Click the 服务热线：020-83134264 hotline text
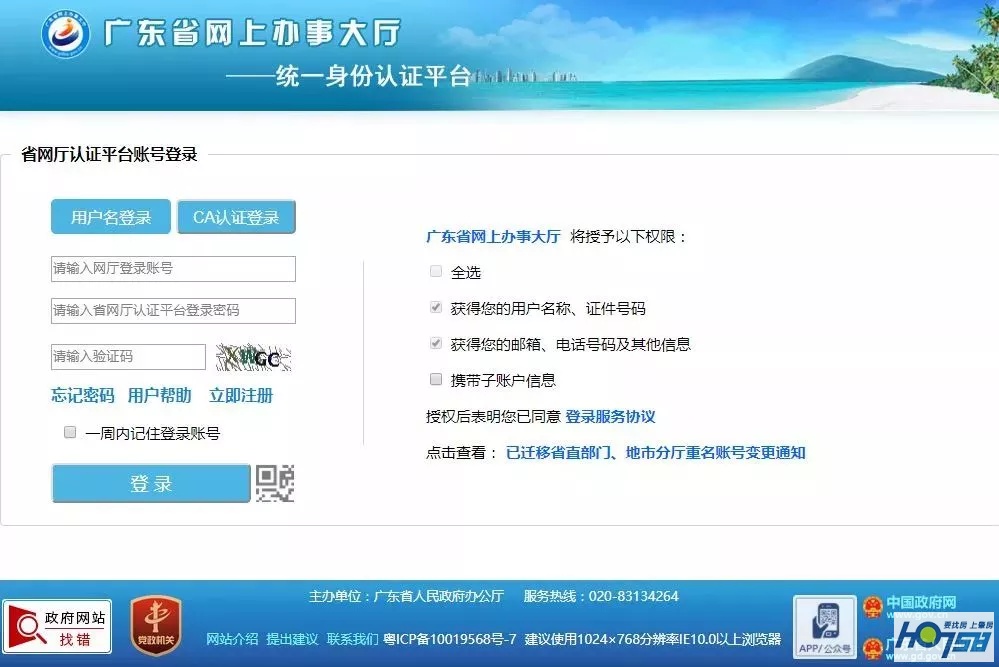 601,596
